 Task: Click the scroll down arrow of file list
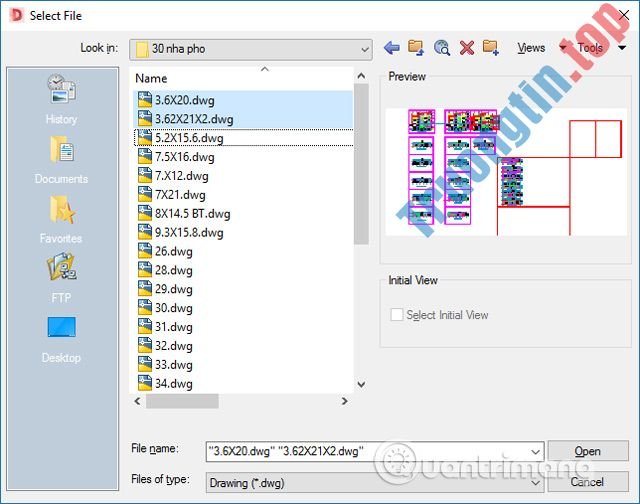(361, 384)
